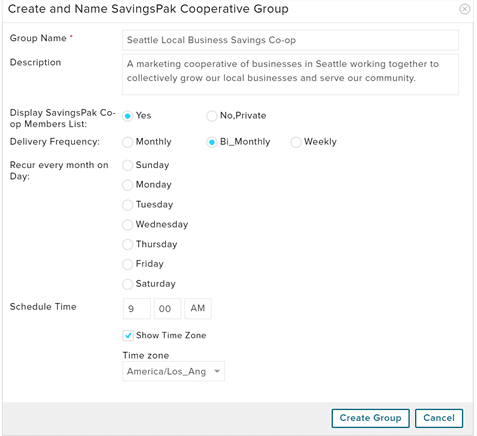
Task: Choose Tuesday as recurring day
Action: point(127,205)
